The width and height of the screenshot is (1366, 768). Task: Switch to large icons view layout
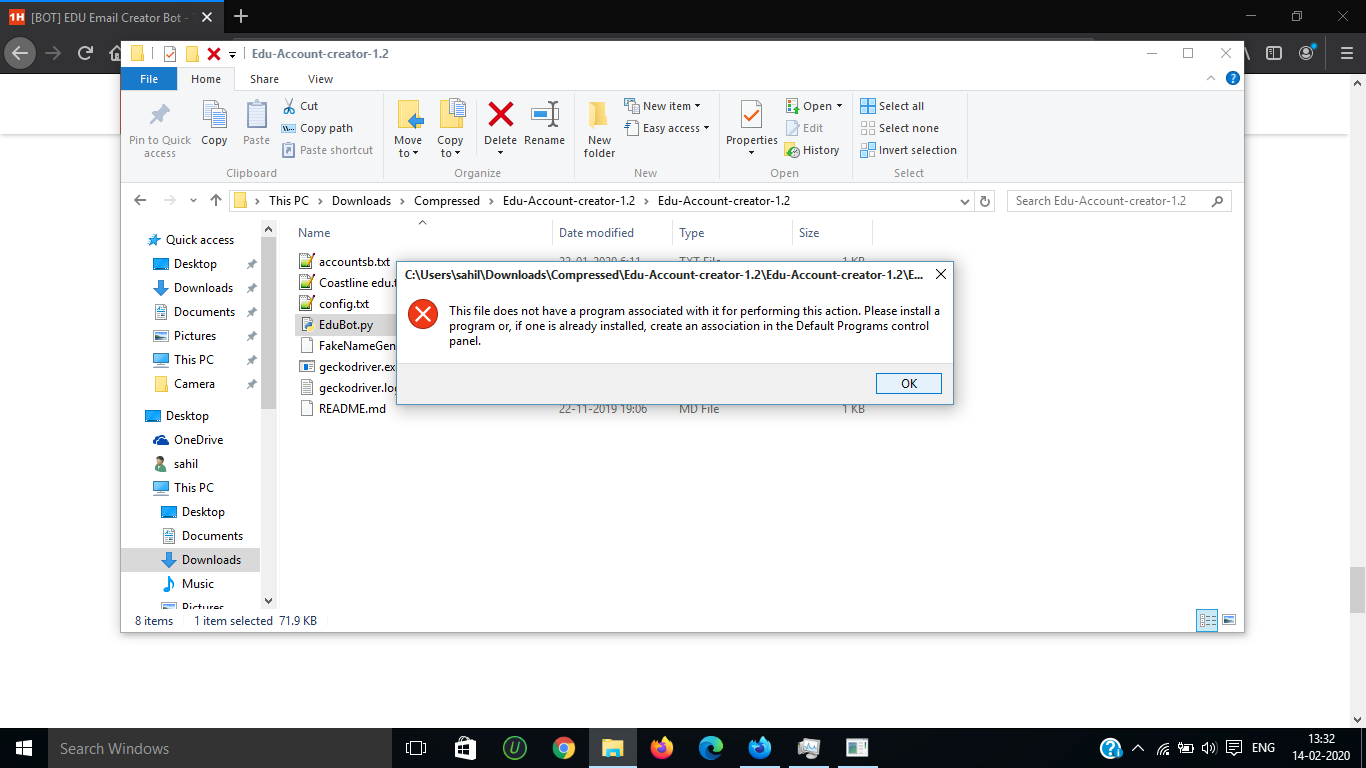click(x=1229, y=620)
